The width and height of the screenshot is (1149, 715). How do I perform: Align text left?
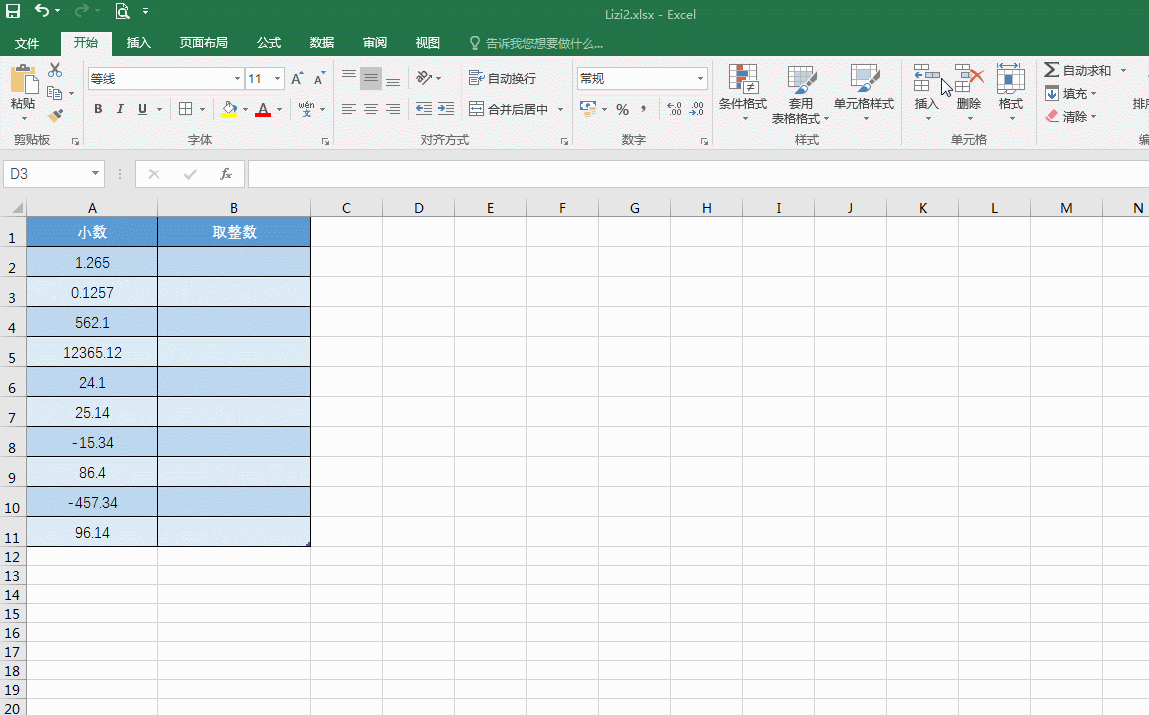(x=349, y=109)
